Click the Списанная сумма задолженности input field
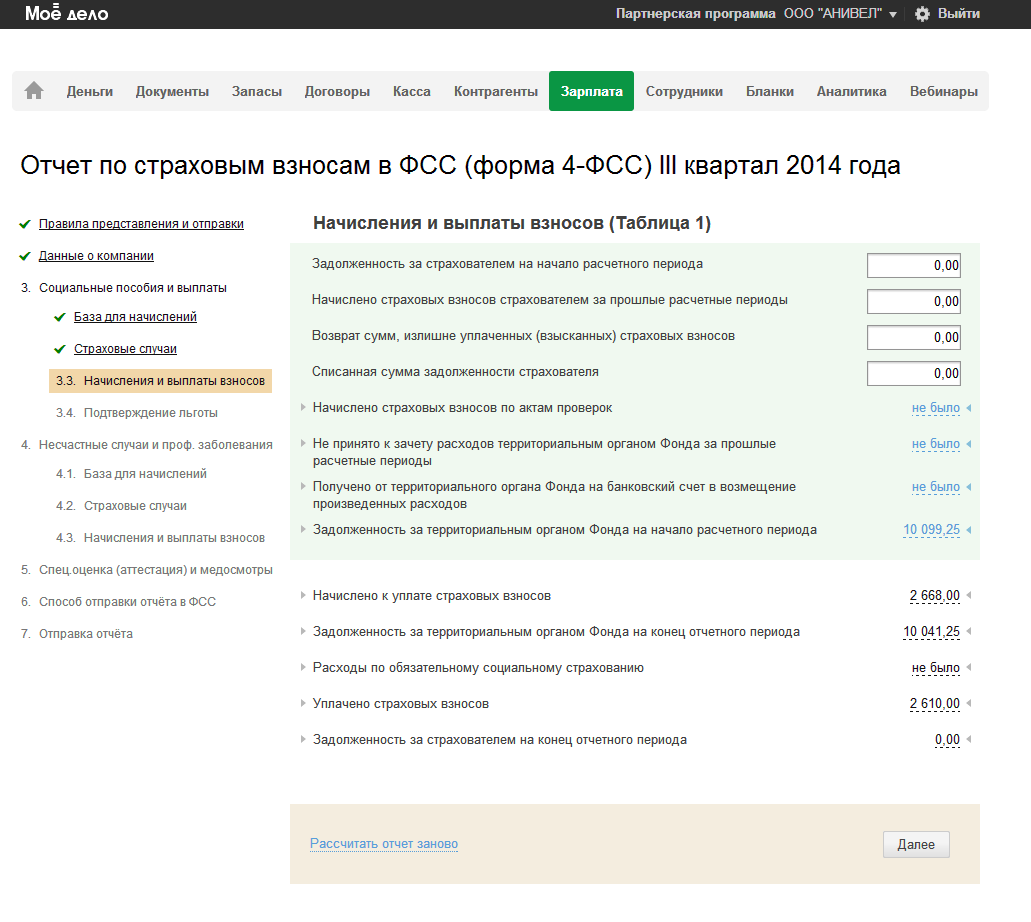The height and width of the screenshot is (922, 1031). pos(913,373)
